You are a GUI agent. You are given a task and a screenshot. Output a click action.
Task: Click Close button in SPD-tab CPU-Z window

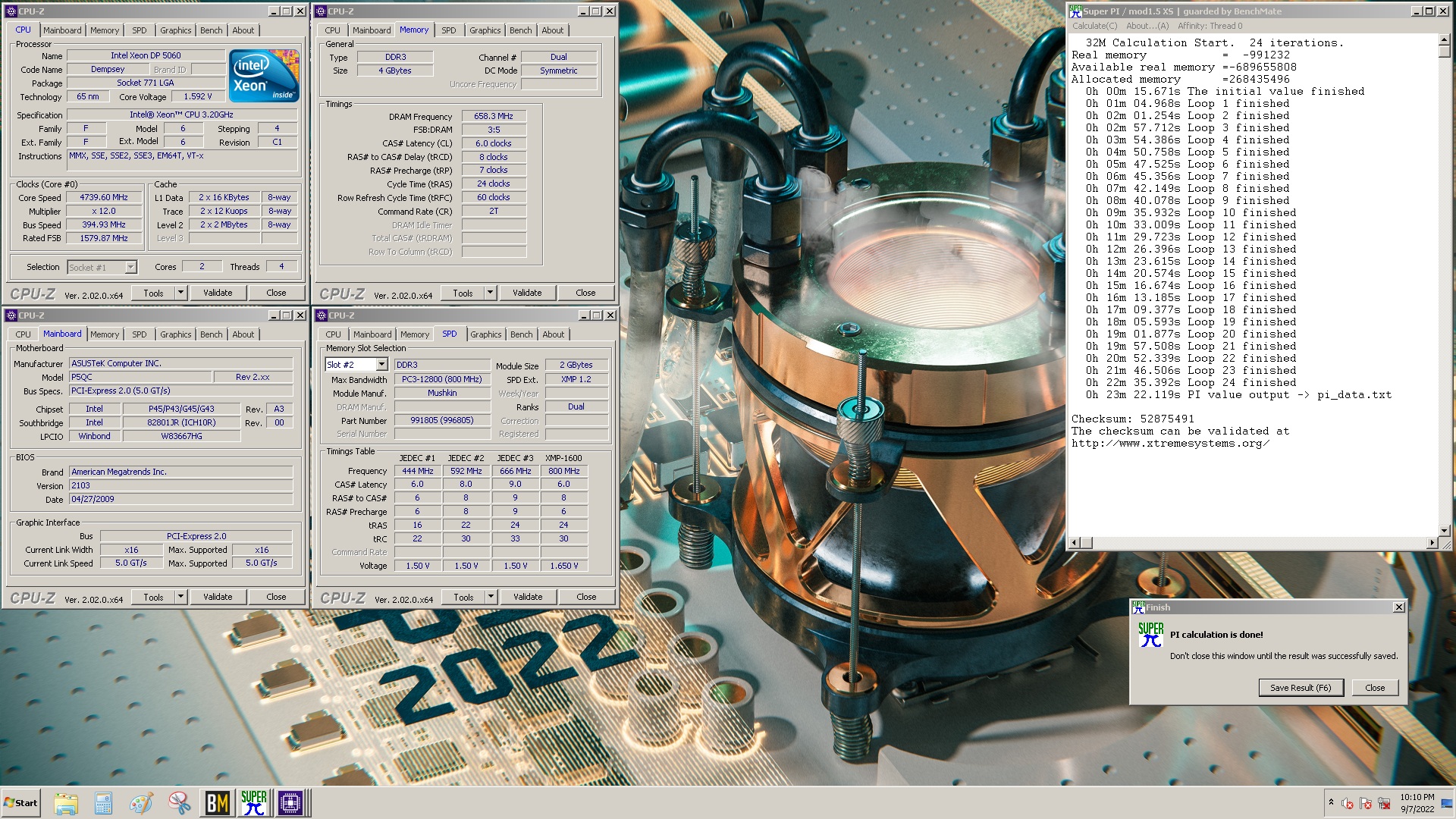coord(586,597)
